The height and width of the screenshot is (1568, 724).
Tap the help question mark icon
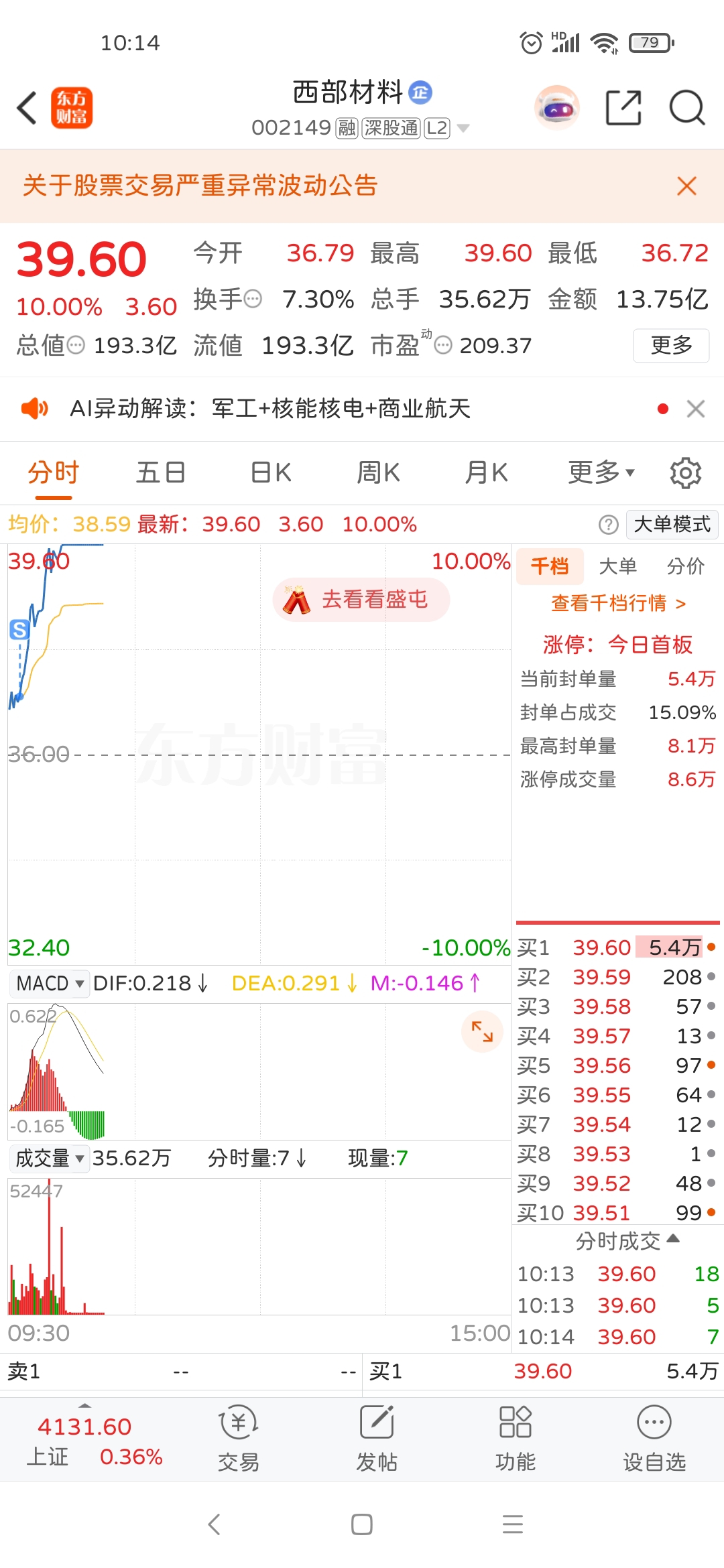pyautogui.click(x=608, y=525)
